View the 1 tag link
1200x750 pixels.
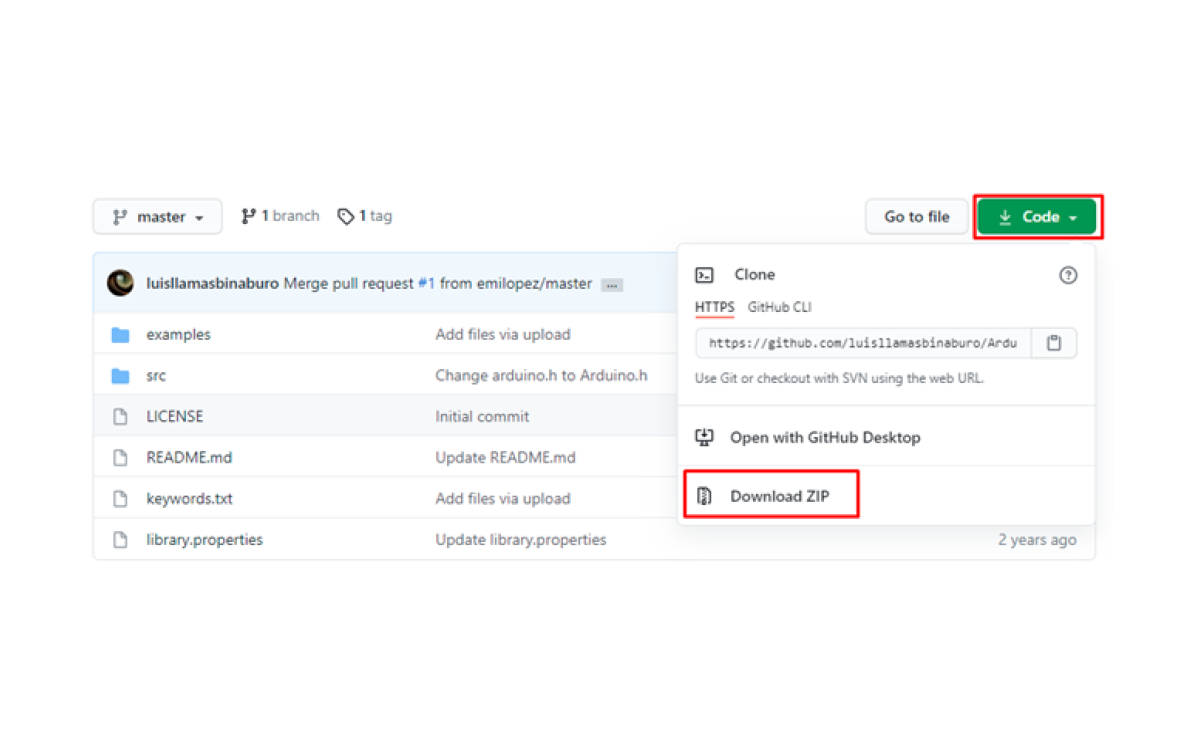[x=365, y=216]
